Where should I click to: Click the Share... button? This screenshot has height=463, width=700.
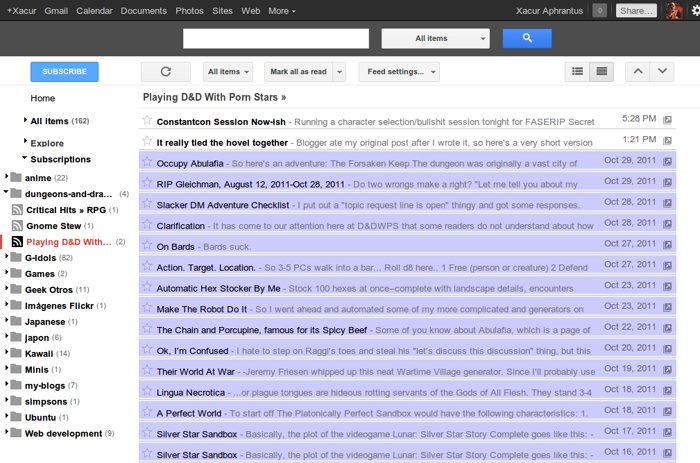636,11
